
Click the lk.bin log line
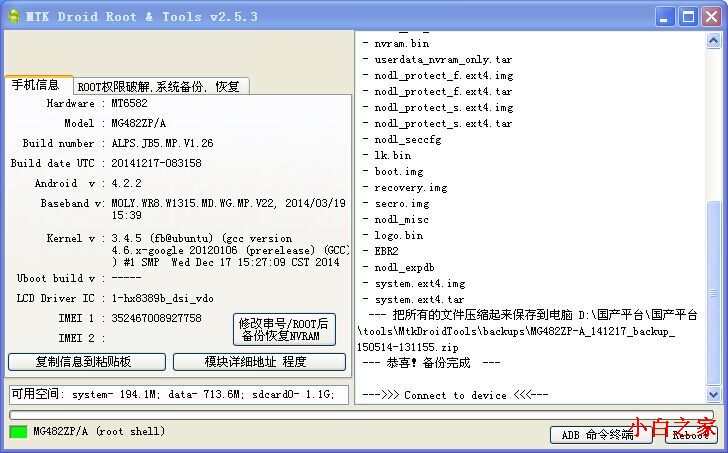pyautogui.click(x=387, y=155)
